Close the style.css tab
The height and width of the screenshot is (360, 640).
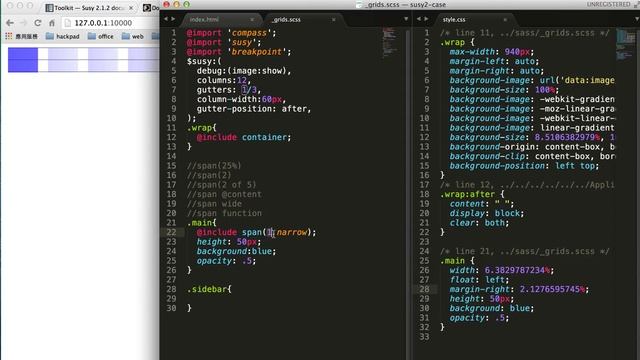[505, 20]
